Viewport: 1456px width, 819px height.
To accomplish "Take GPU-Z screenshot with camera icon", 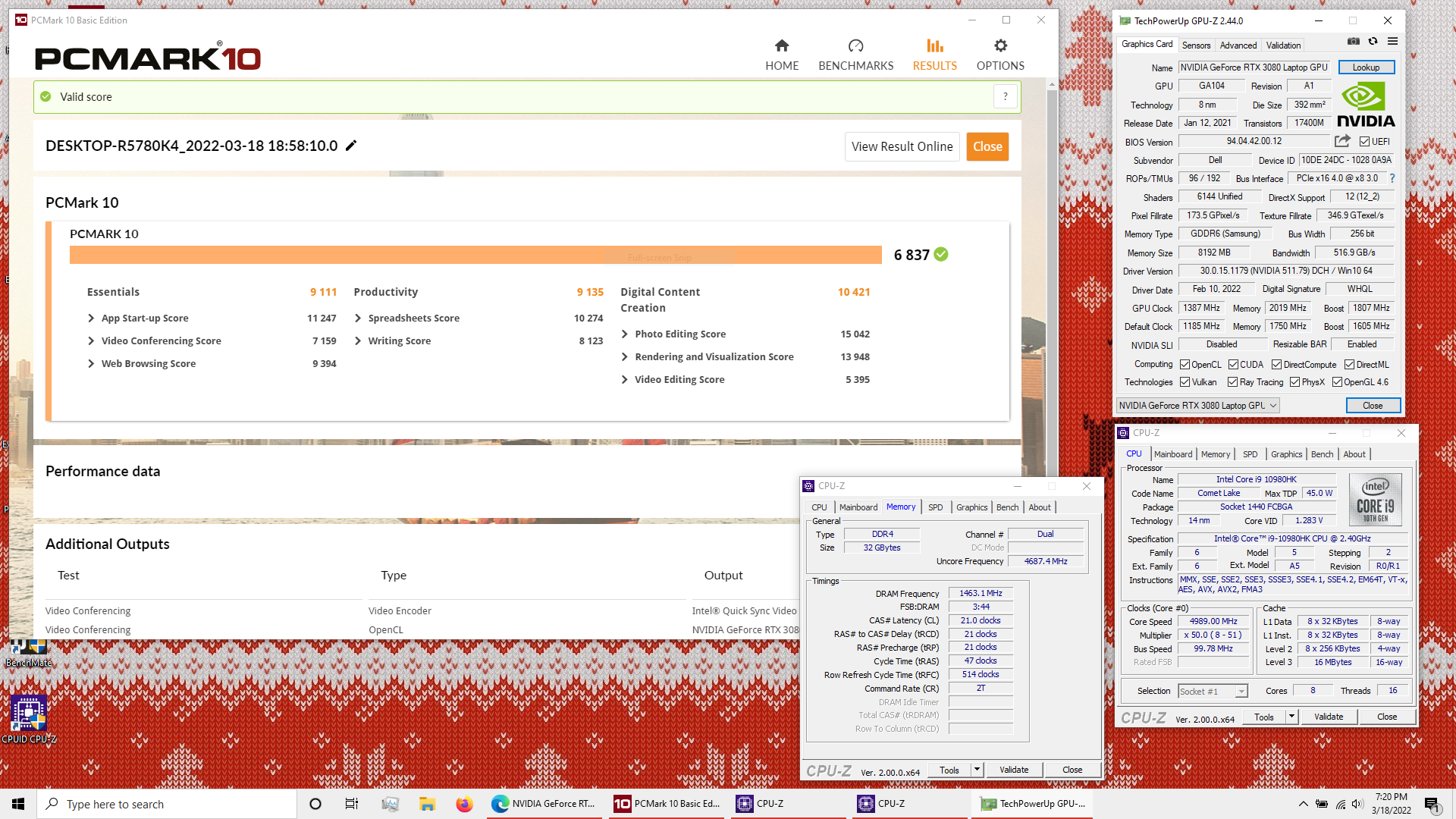I will pyautogui.click(x=1354, y=42).
